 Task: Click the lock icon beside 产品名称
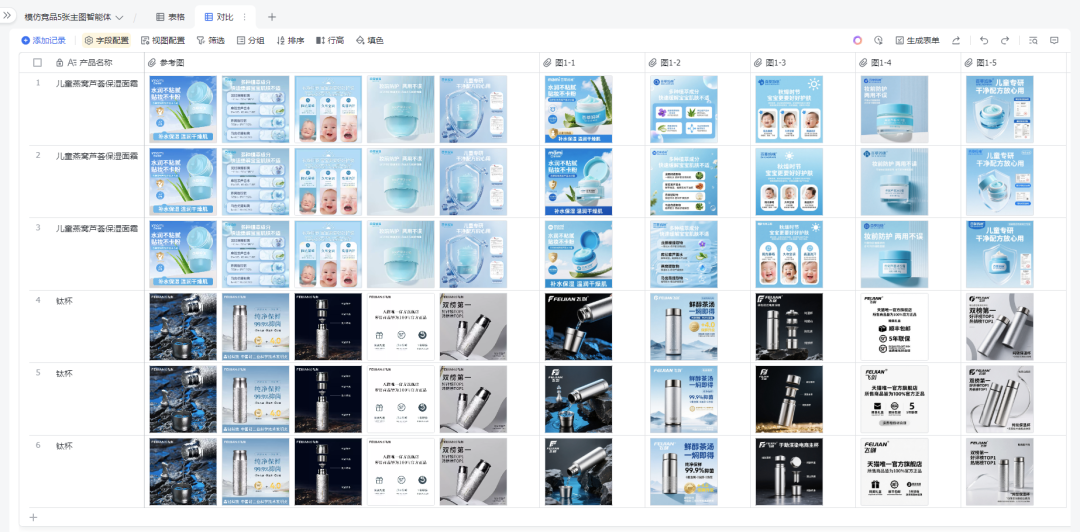click(x=59, y=63)
